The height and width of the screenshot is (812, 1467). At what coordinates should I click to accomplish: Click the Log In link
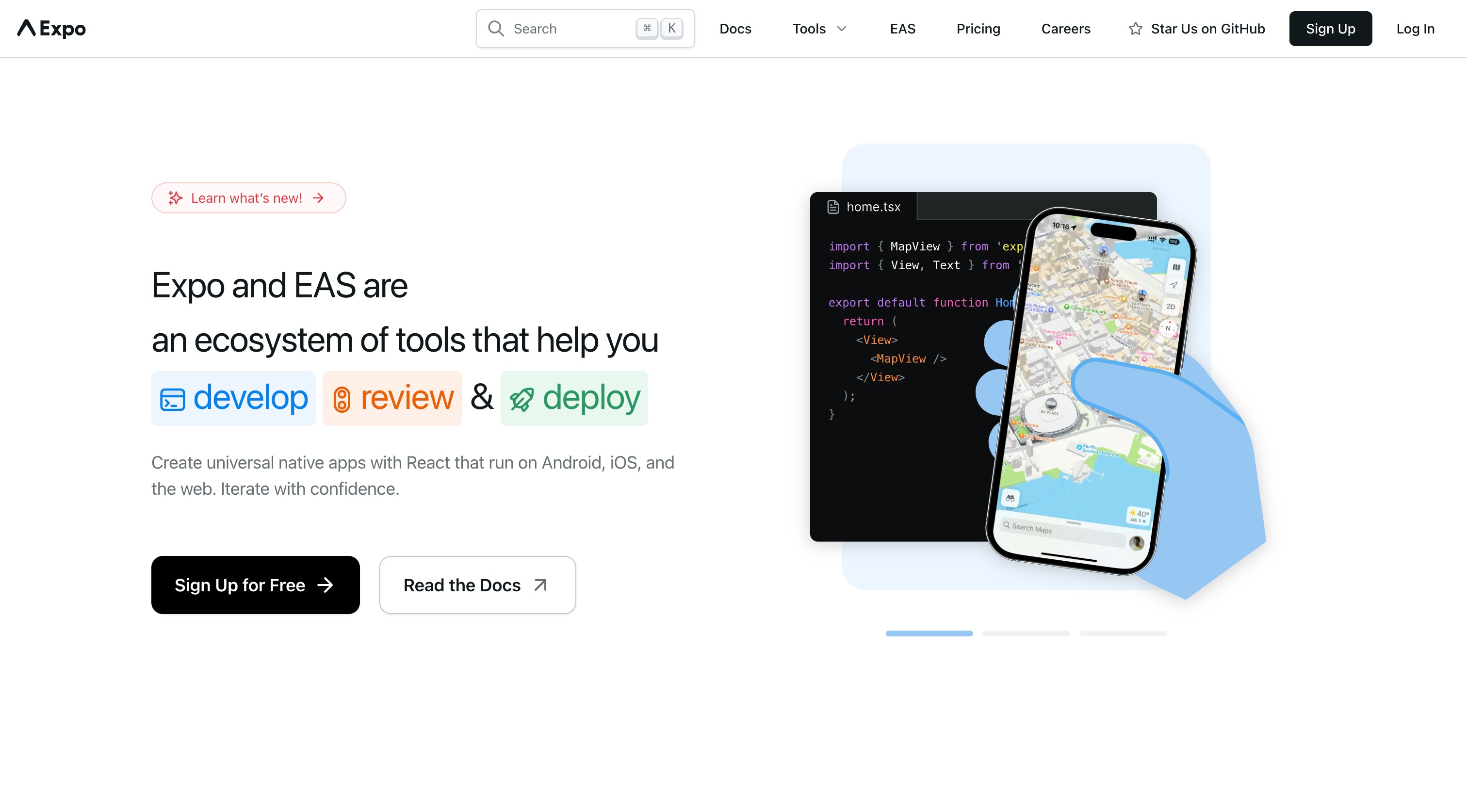coord(1415,29)
